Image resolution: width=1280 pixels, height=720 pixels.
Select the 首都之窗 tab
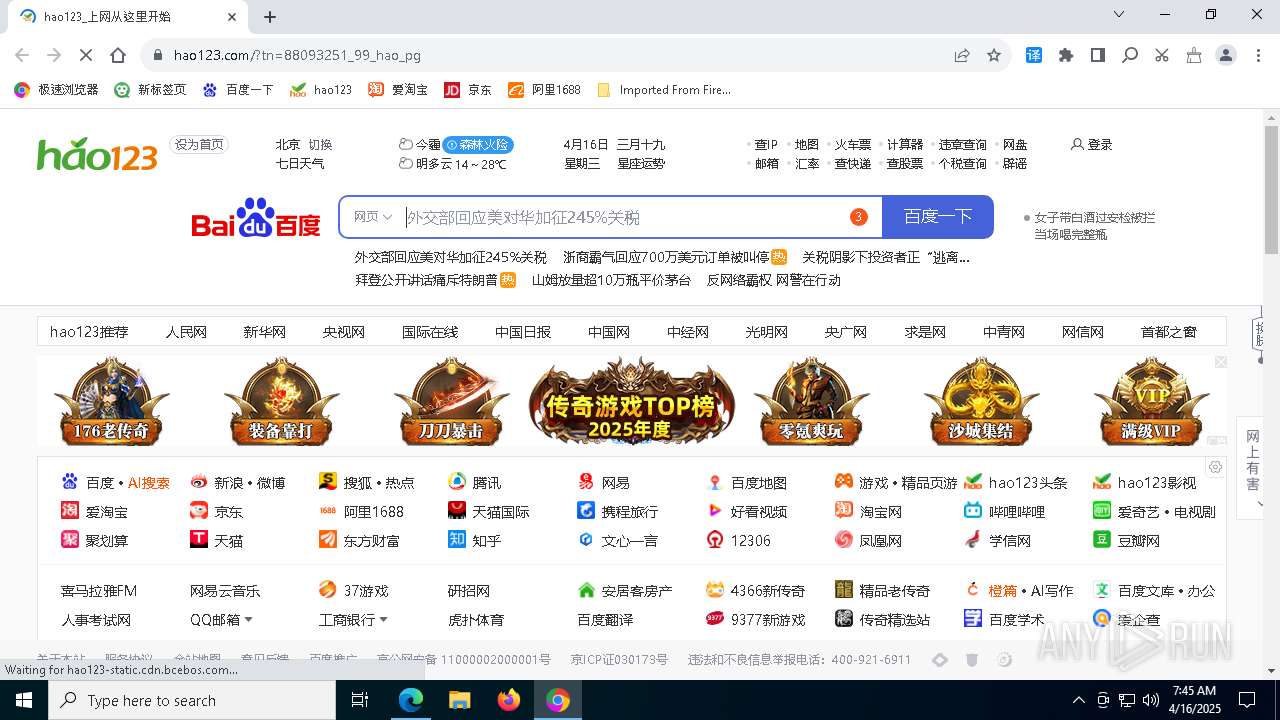point(1169,332)
